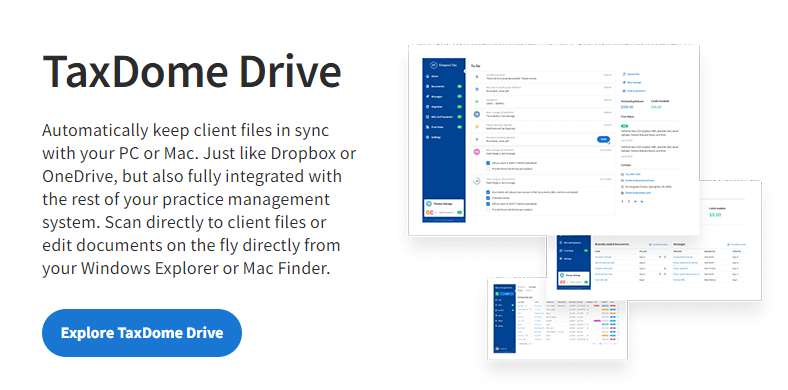This screenshot has height=390, width=788.
Task: Click Settings in the top dashboard screenshot sidebar
Action: [434, 137]
